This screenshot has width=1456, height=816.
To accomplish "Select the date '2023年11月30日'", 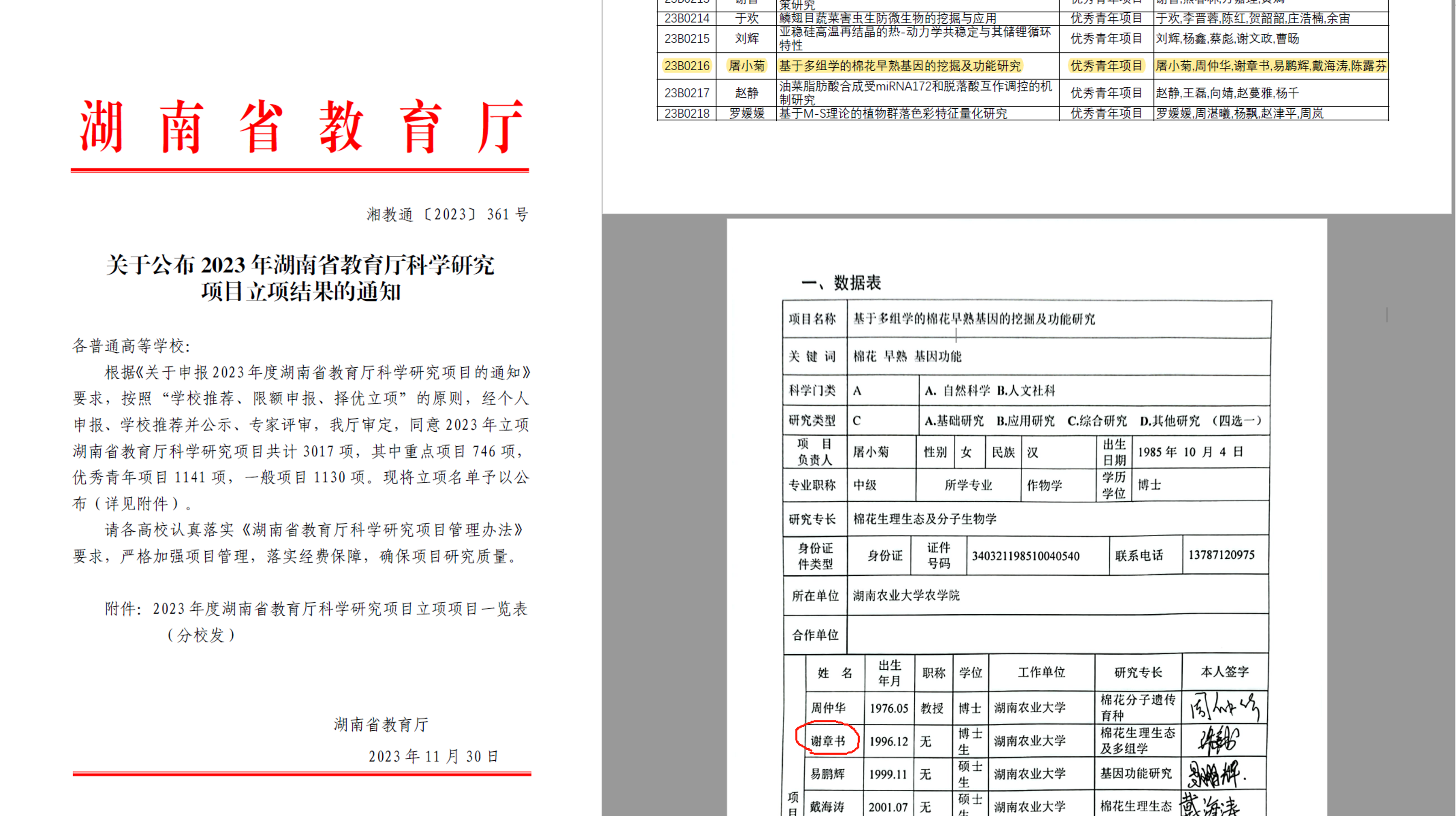I will [433, 756].
